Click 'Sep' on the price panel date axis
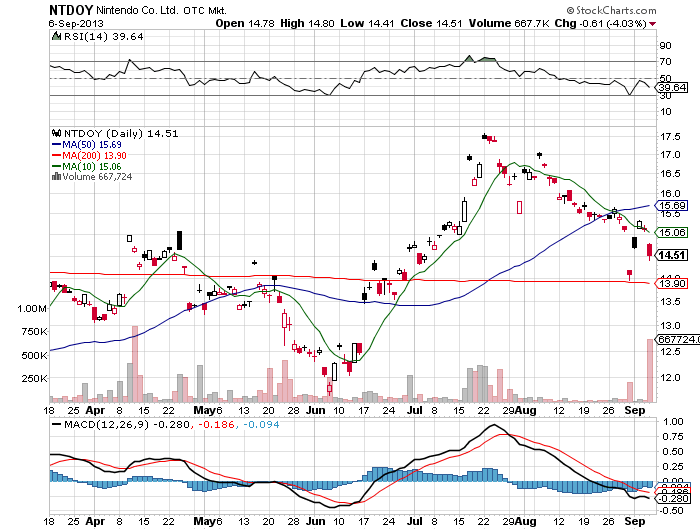Image resolution: width=700 pixels, height=530 pixels. 635,410
